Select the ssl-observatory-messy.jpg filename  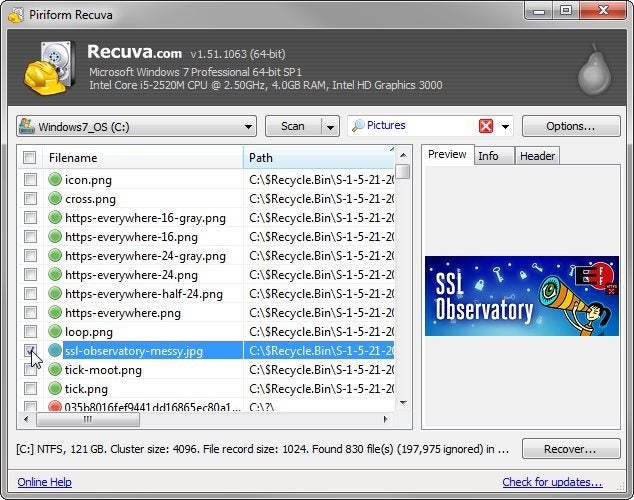134,351
